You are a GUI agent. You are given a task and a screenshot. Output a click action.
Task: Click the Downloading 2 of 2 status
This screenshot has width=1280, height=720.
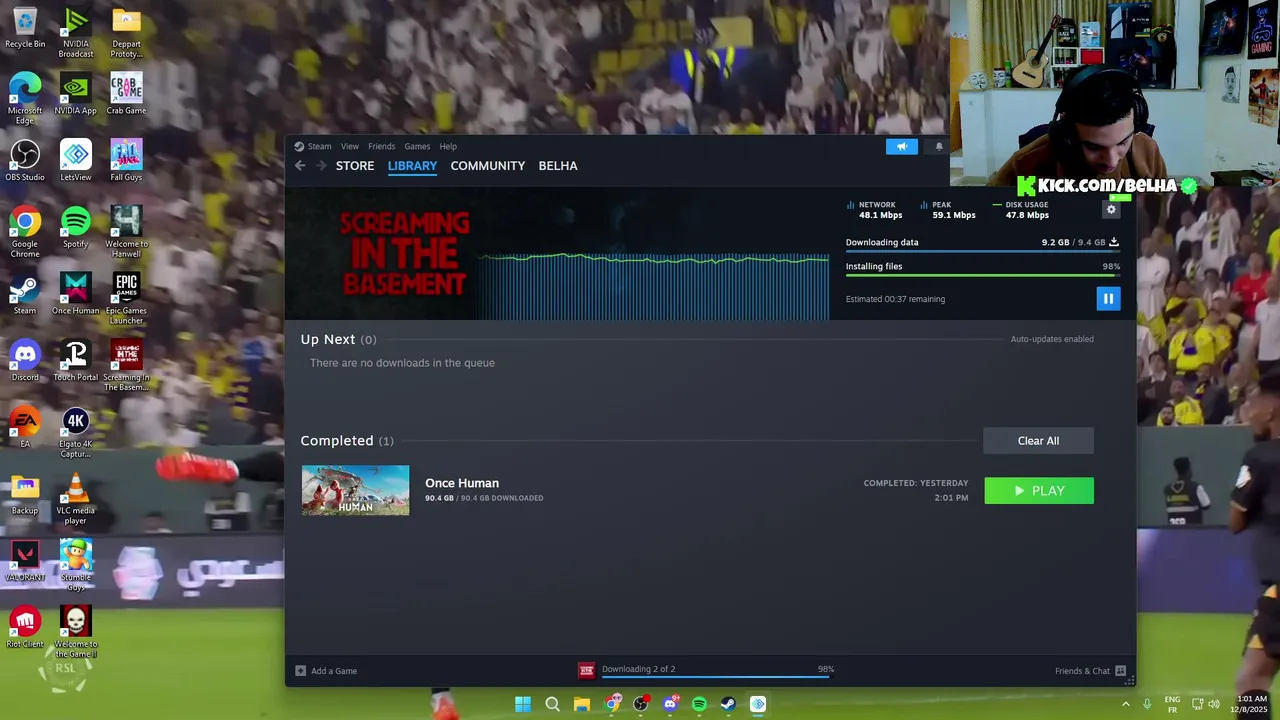(x=638, y=669)
